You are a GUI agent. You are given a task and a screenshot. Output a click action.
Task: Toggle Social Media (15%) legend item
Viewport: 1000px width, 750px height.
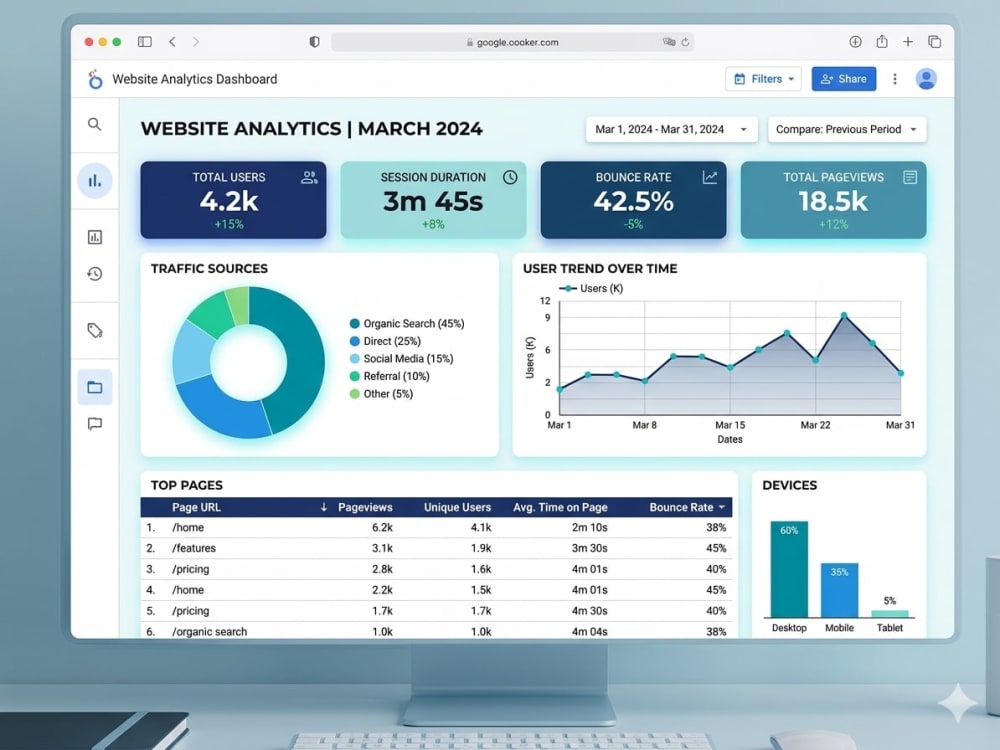[x=402, y=358]
